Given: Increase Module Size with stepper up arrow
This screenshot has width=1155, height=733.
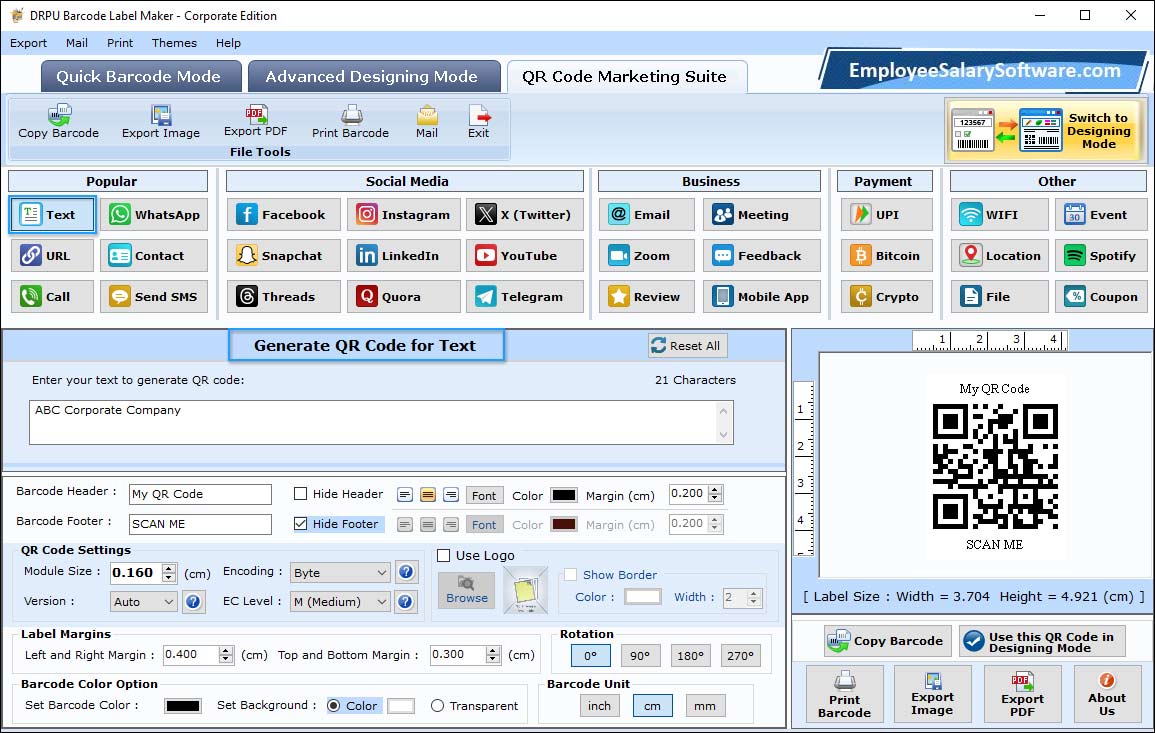Looking at the screenshot, I should pyautogui.click(x=169, y=568).
